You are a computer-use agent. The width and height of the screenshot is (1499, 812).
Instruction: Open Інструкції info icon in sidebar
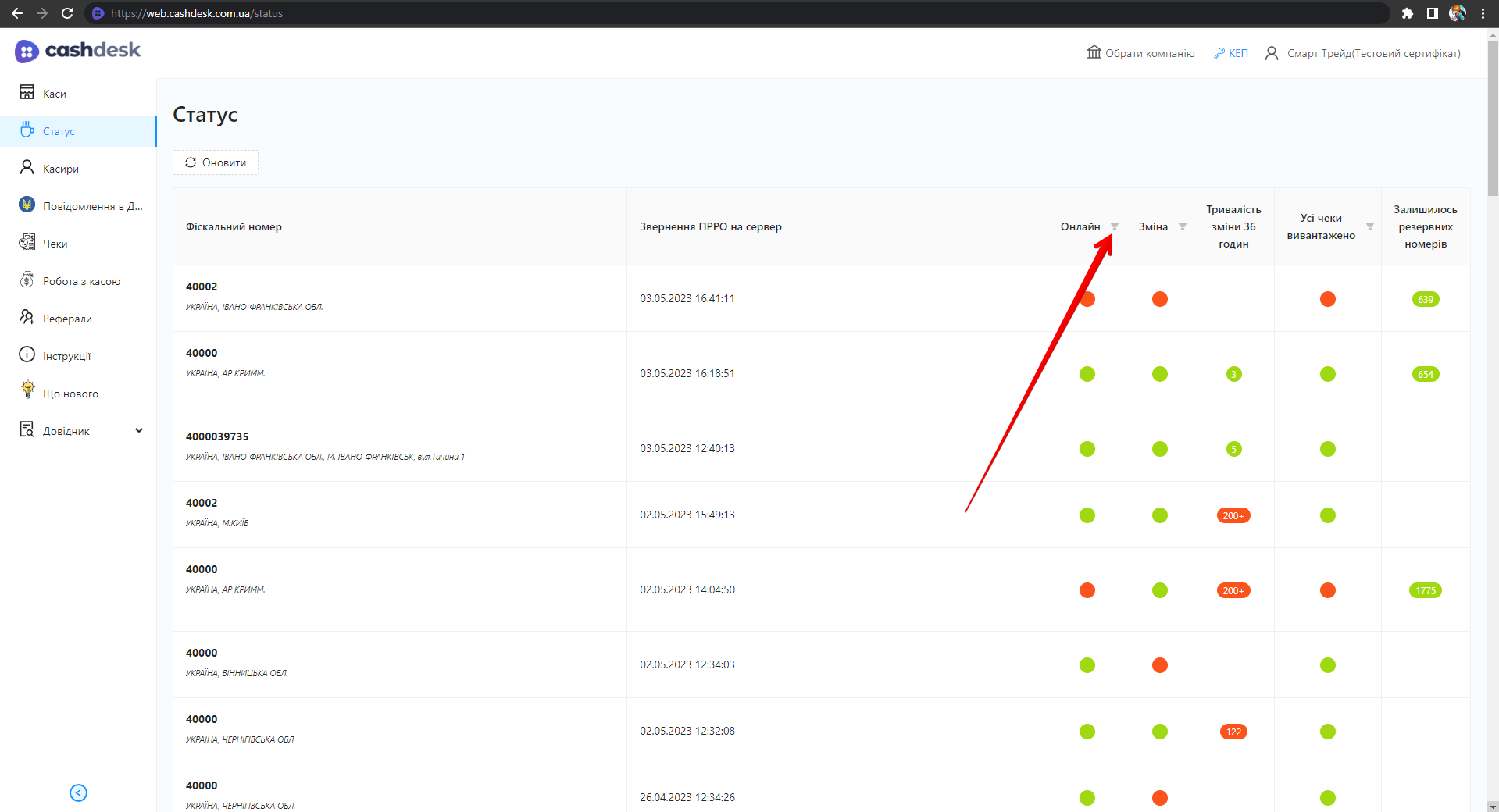point(27,355)
